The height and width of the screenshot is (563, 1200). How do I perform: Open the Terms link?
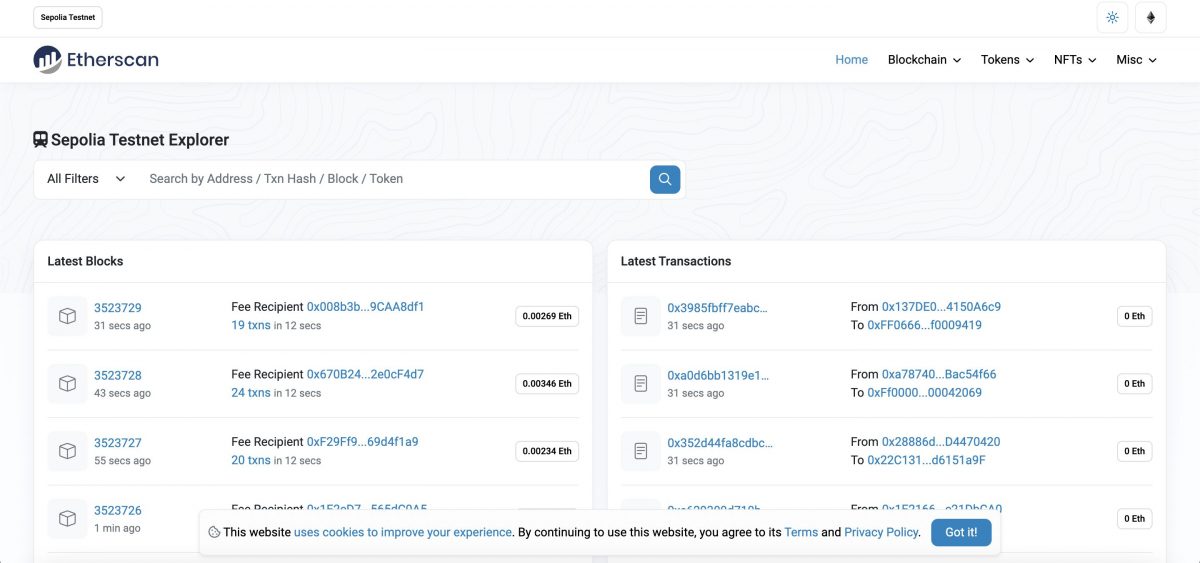[x=801, y=532]
